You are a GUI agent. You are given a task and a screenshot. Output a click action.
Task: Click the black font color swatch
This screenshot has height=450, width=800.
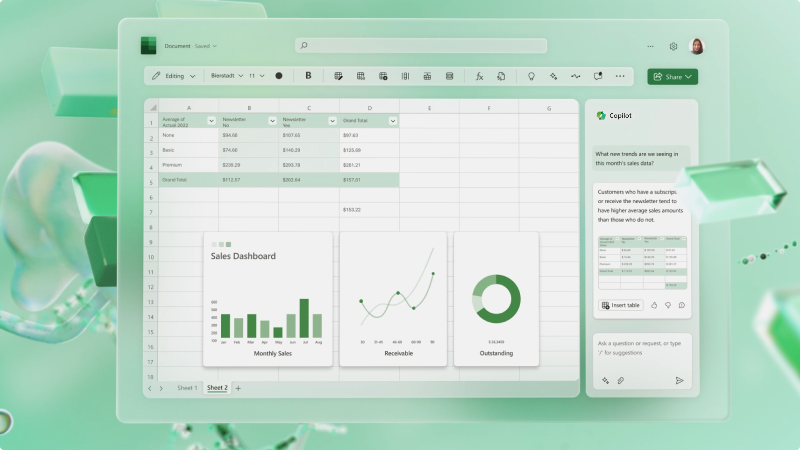coord(279,76)
